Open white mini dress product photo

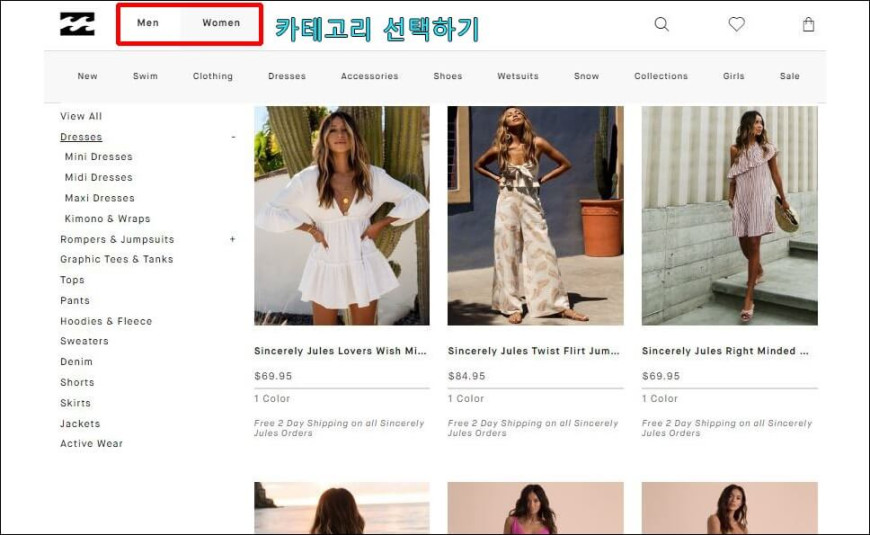[342, 215]
